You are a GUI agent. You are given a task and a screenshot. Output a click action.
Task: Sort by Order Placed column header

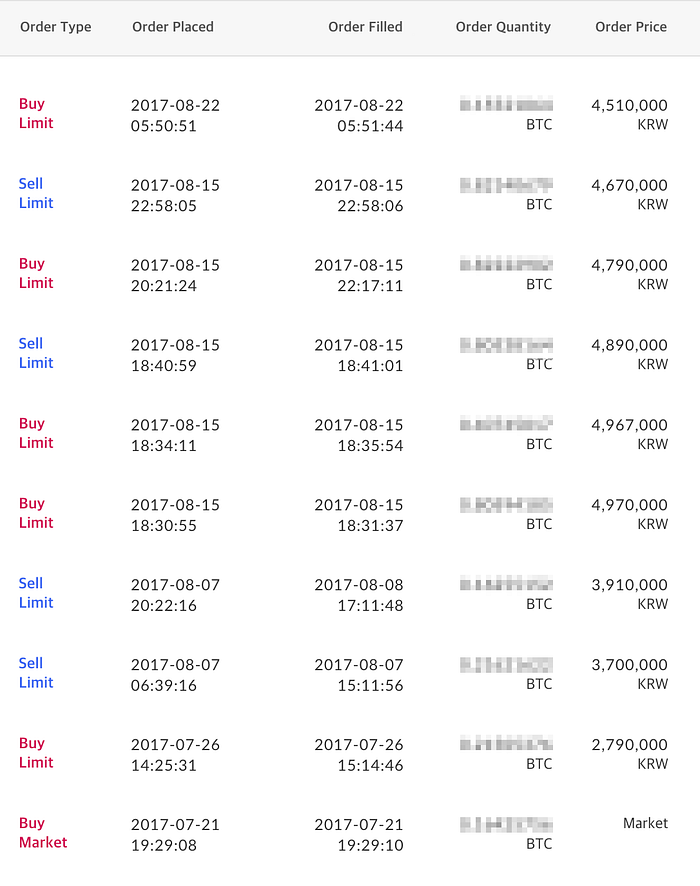click(x=173, y=27)
